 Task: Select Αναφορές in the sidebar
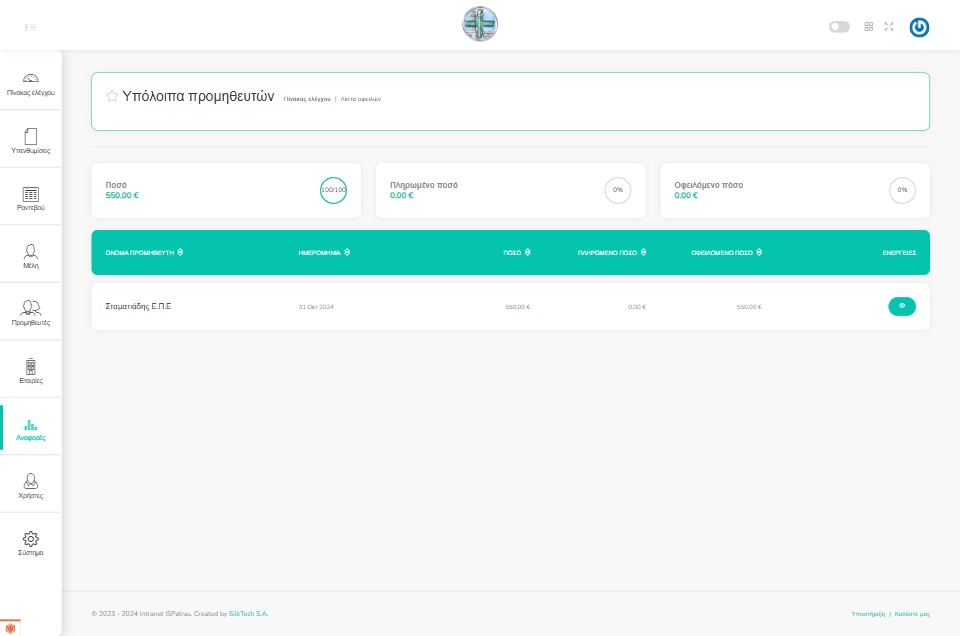tap(31, 428)
